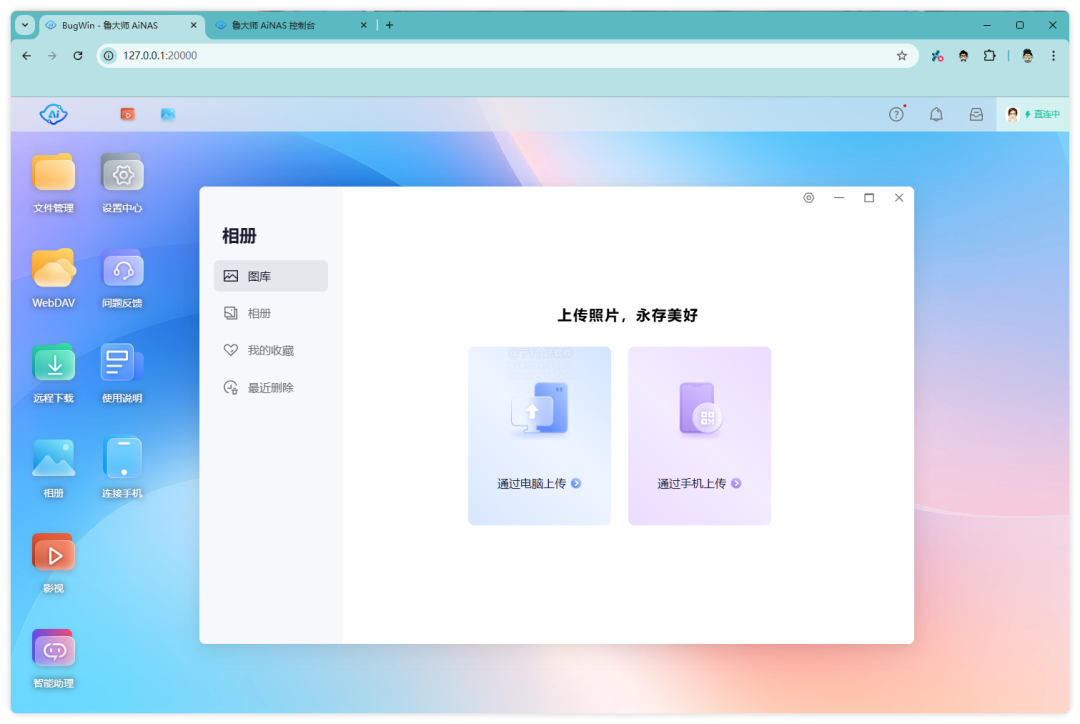Bookmark this page with the star
This screenshot has height=724, width=1080.
[x=902, y=56]
